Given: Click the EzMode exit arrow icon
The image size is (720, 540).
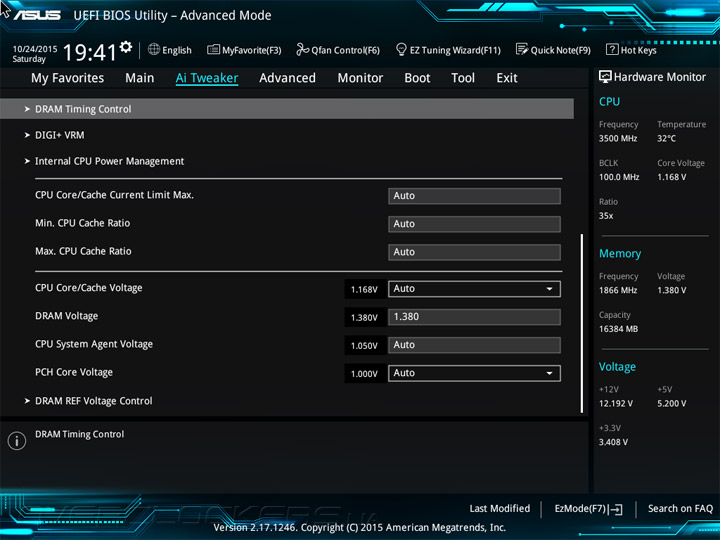Looking at the screenshot, I should (x=615, y=509).
